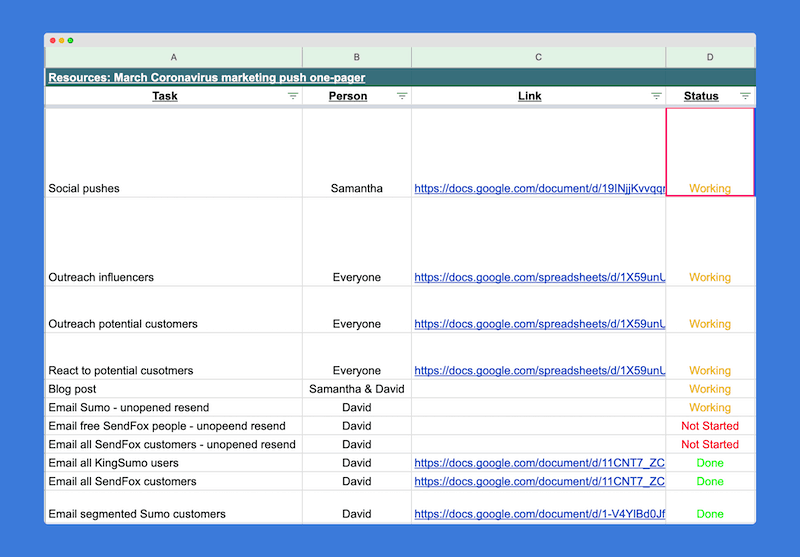The height and width of the screenshot is (557, 800).
Task: Select Working status of Social pushes
Action: 710,152
